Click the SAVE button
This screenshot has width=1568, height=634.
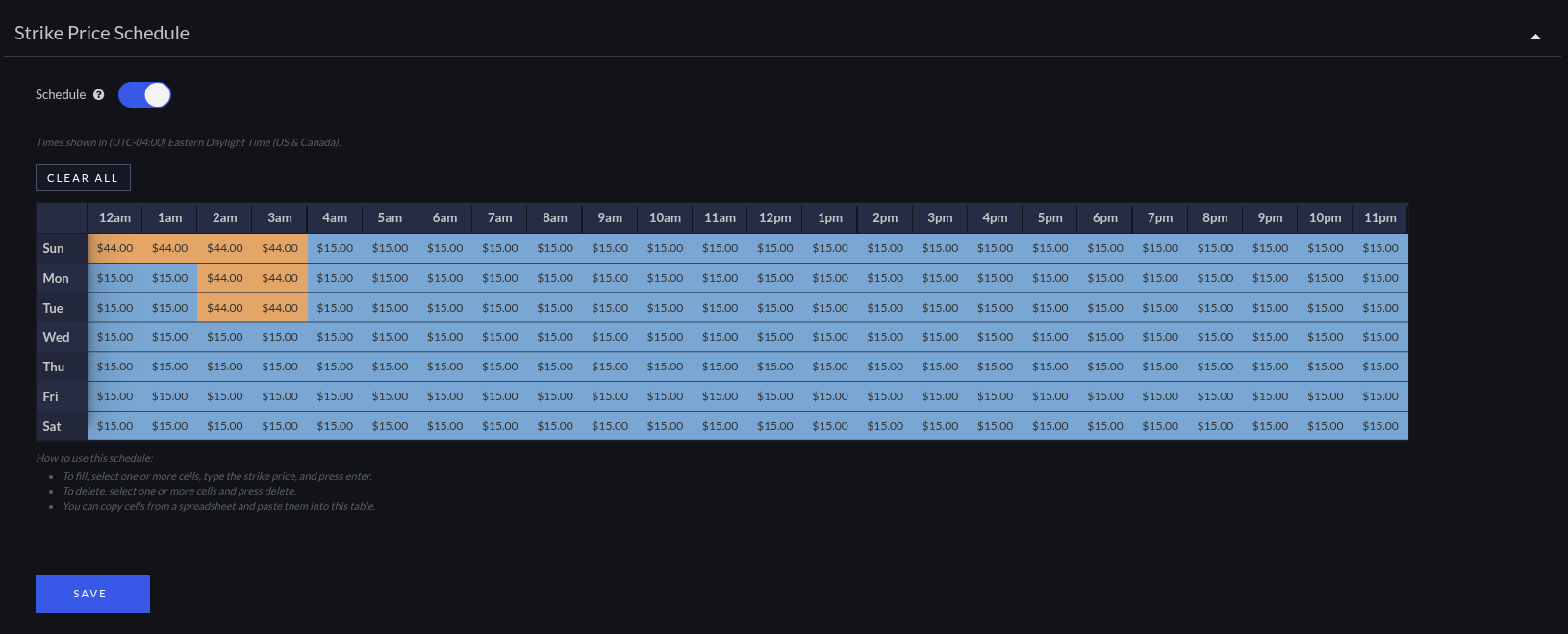coord(92,594)
